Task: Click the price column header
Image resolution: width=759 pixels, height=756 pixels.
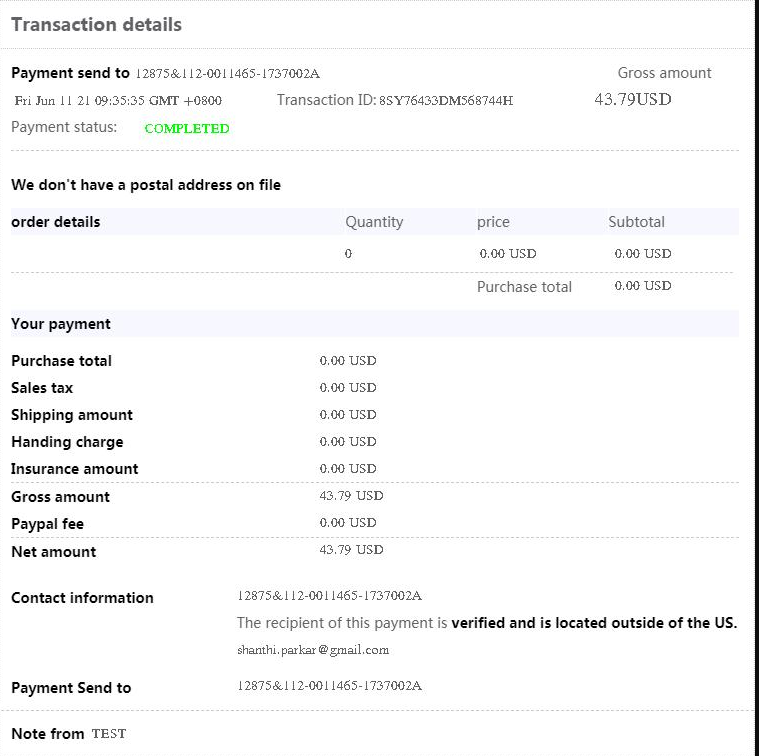Action: click(x=493, y=222)
